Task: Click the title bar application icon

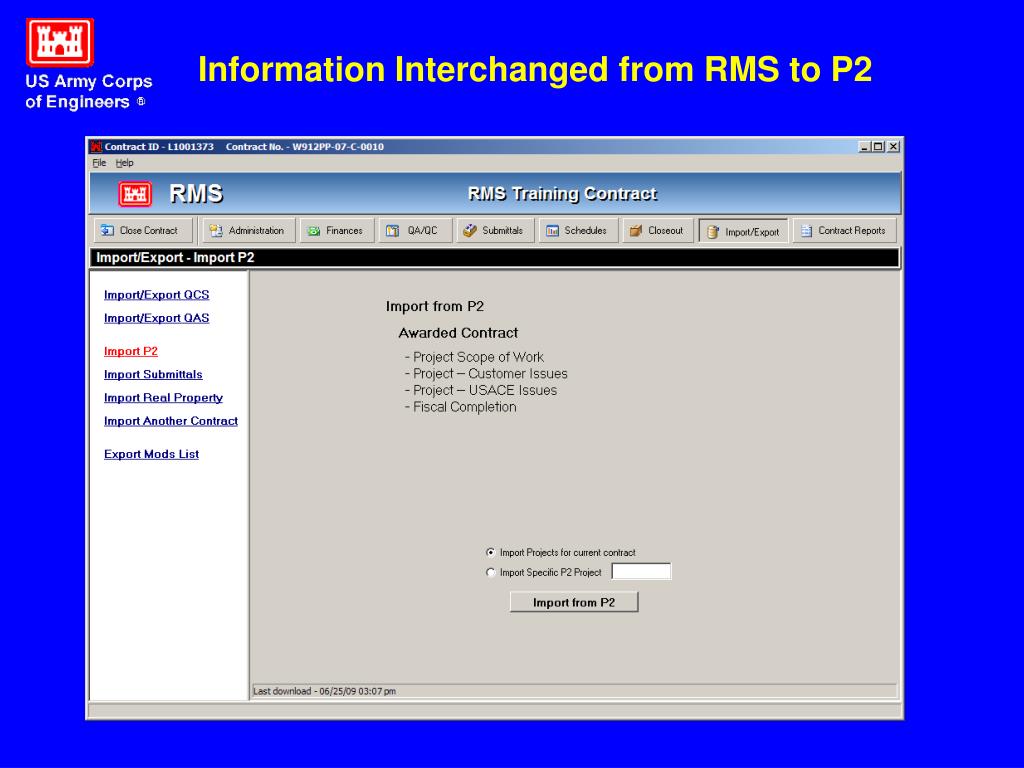Action: [97, 147]
